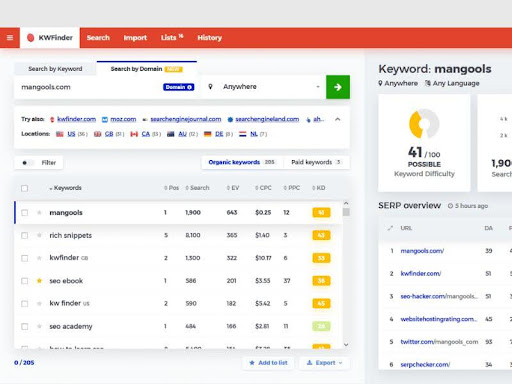
Task: Check the mangools keyword checkbox
Action: pyautogui.click(x=24, y=213)
